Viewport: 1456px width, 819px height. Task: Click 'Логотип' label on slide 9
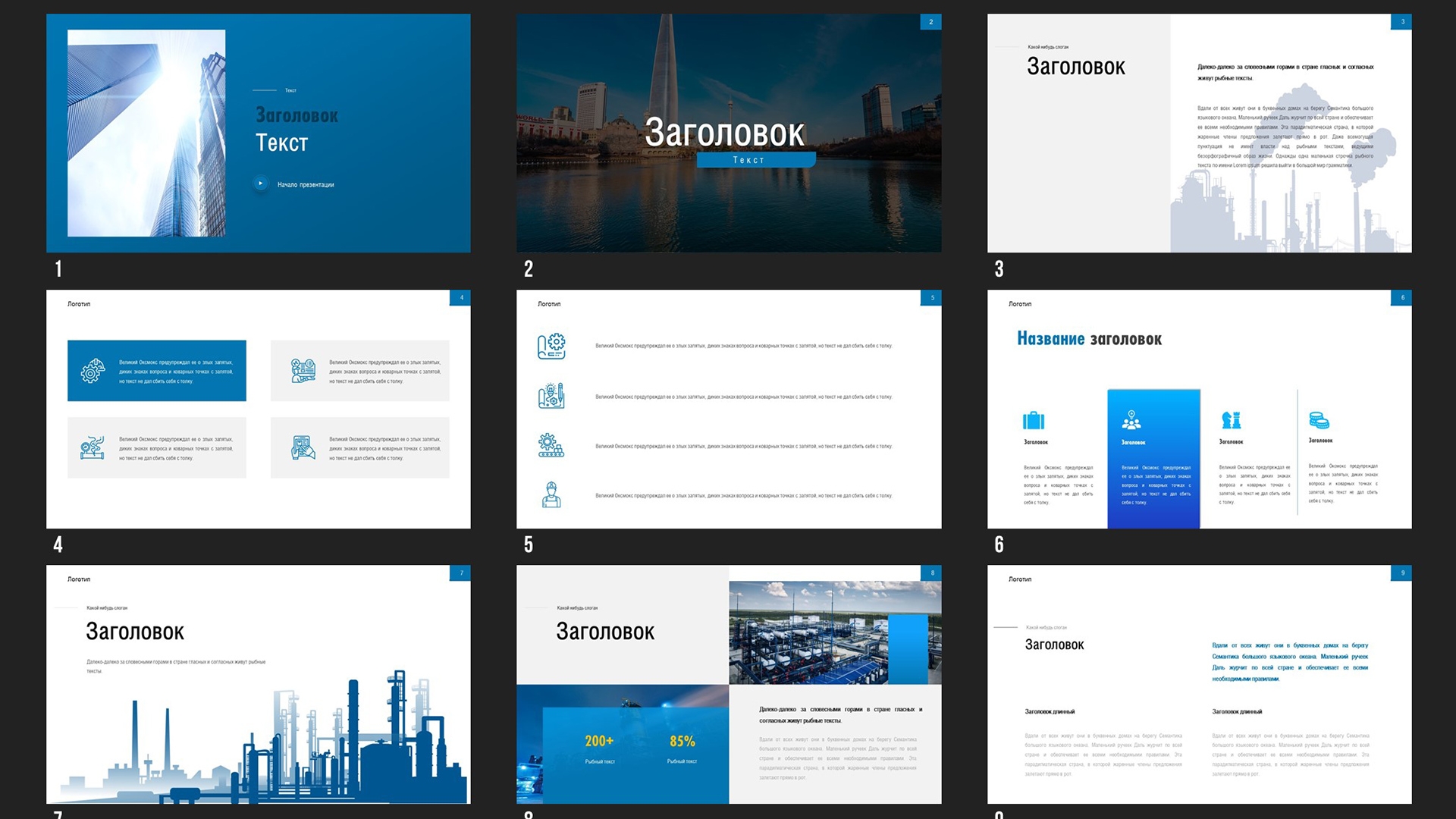[1020, 579]
